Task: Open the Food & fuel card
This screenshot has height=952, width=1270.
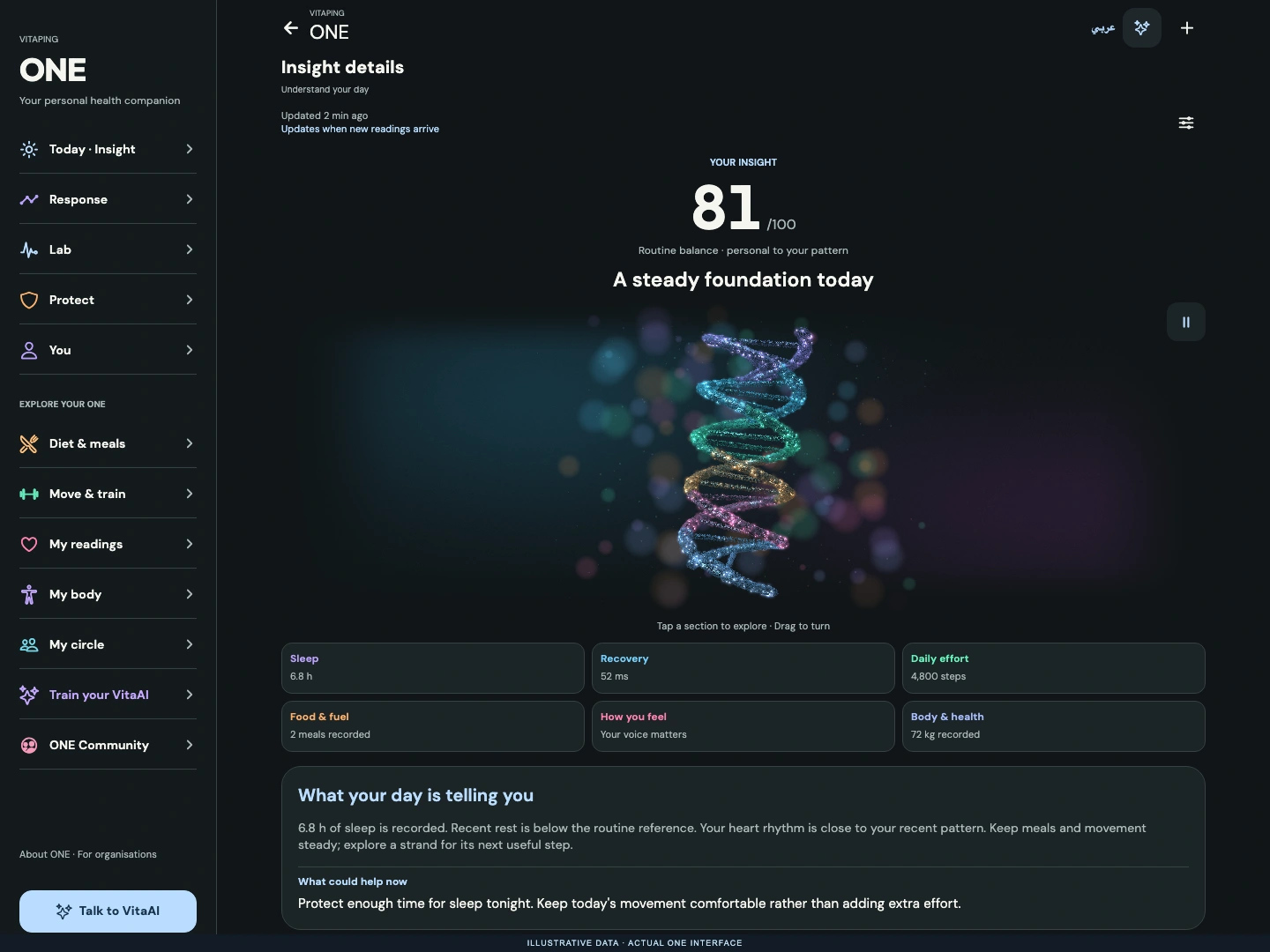Action: click(432, 726)
